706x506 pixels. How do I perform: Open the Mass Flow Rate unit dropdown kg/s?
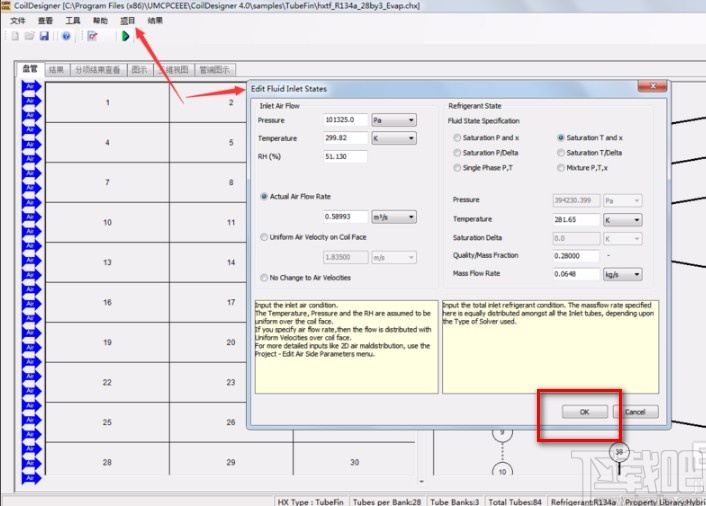(x=623, y=274)
